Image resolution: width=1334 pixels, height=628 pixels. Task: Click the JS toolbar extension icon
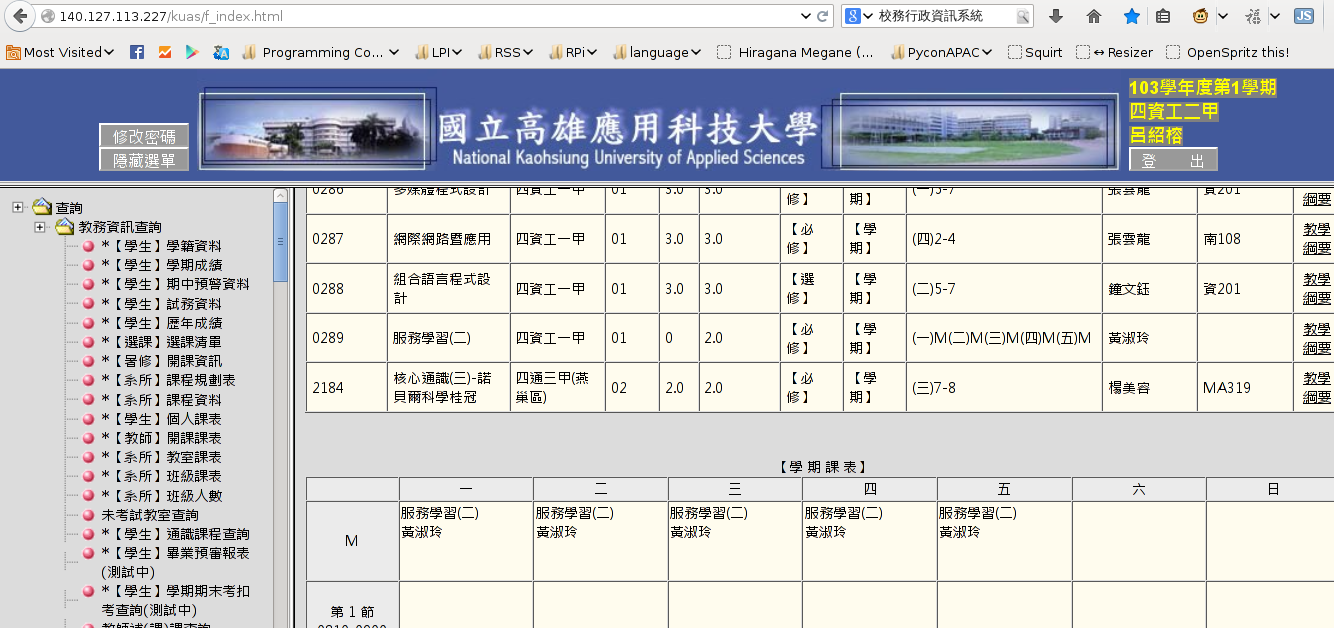(x=1303, y=16)
